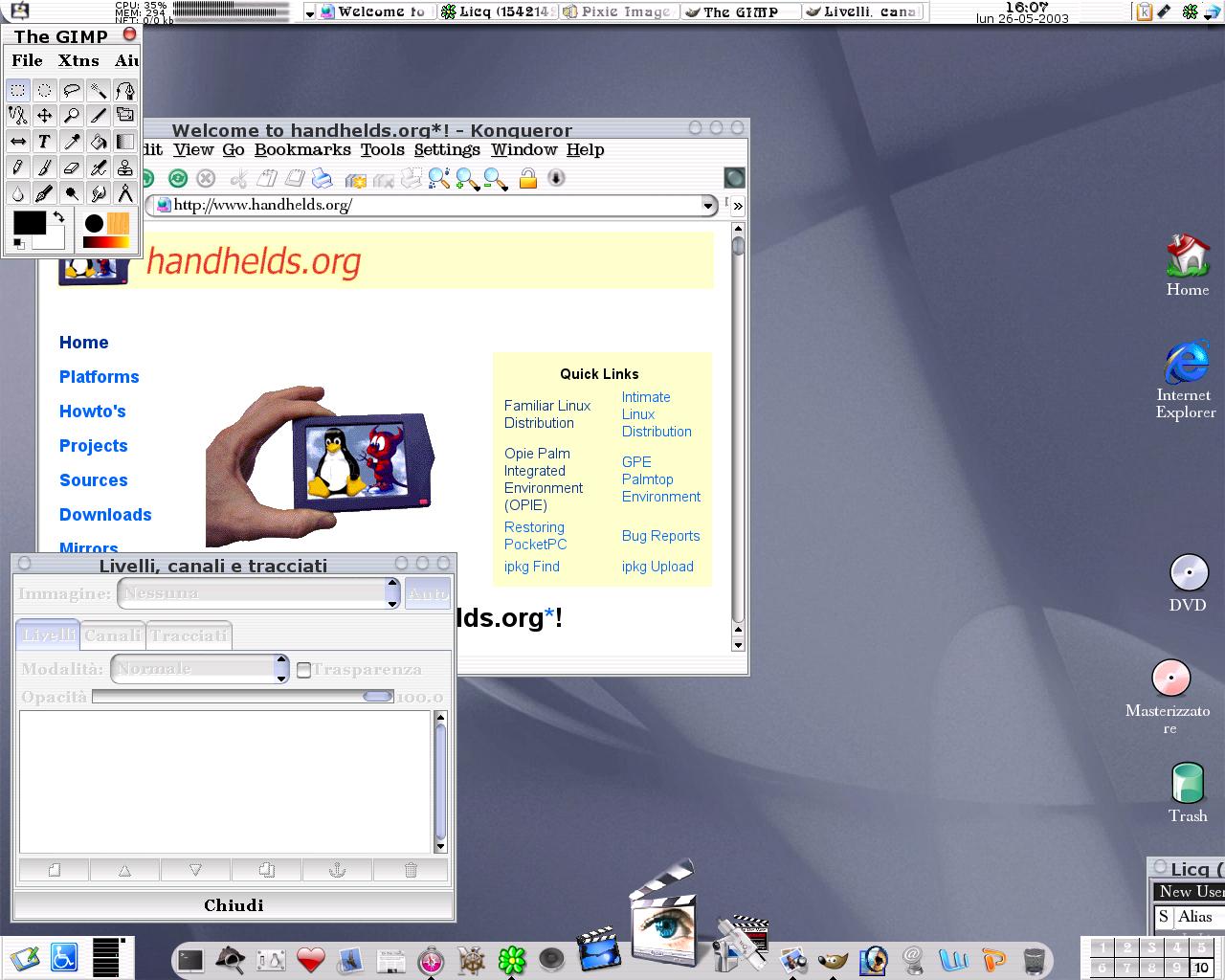Select the Convolve blur droplet tool
1225x980 pixels.
(18, 193)
